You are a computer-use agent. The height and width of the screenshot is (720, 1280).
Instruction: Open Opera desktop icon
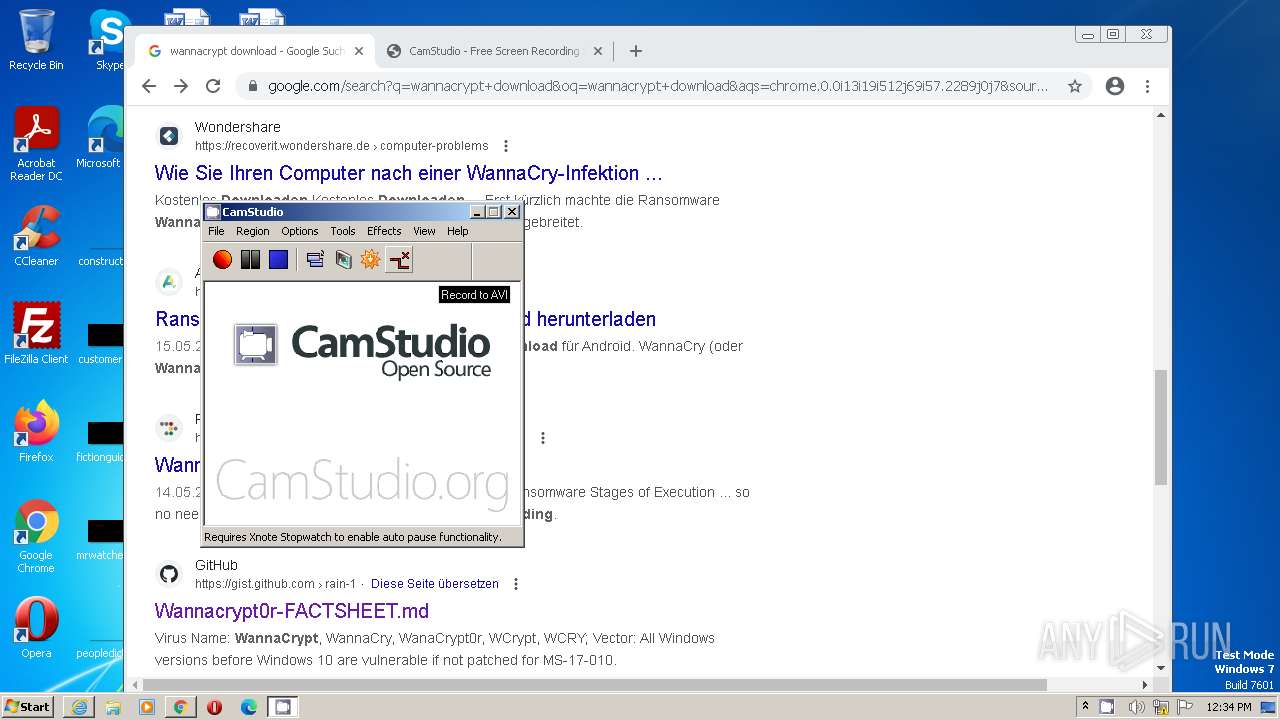[36, 627]
